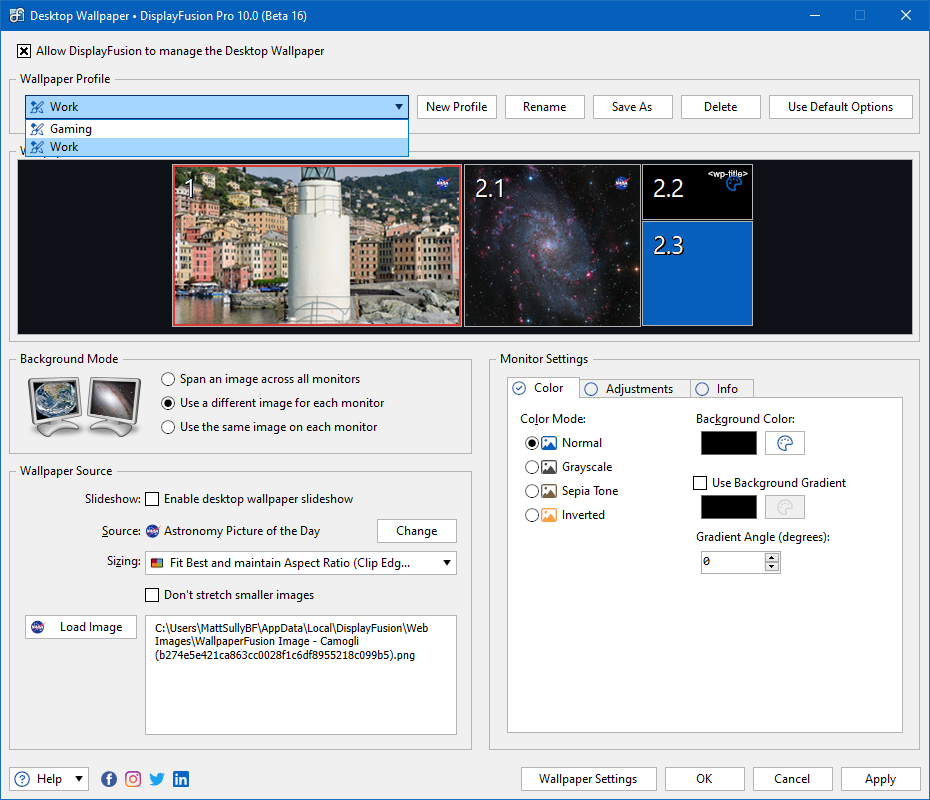Click the Twitter bird icon
The image size is (930, 800).
point(157,779)
